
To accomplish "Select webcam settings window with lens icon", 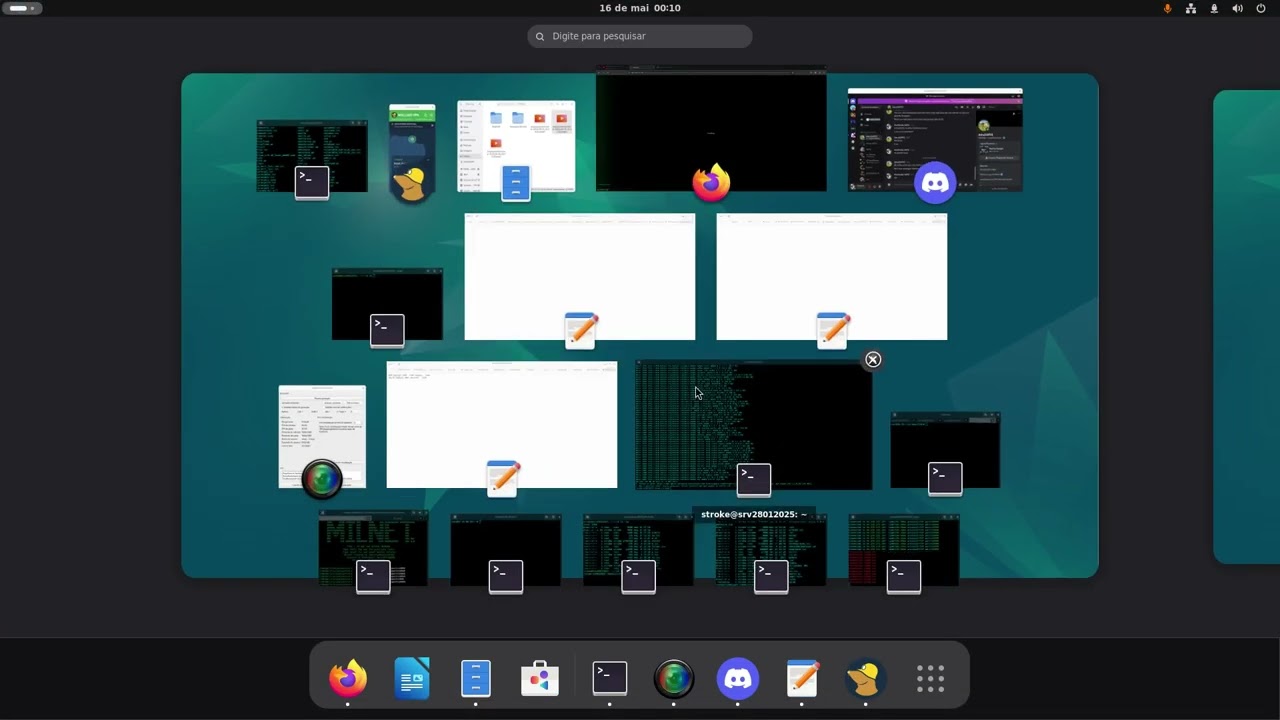I will (x=322, y=437).
